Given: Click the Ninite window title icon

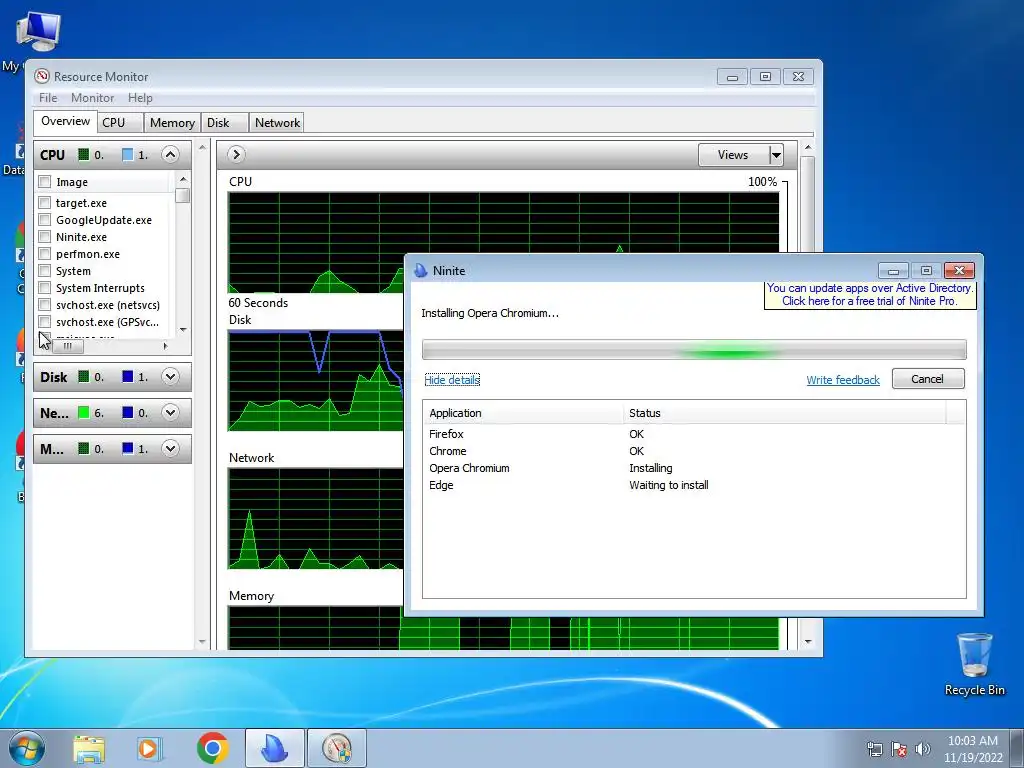Looking at the screenshot, I should click(421, 270).
